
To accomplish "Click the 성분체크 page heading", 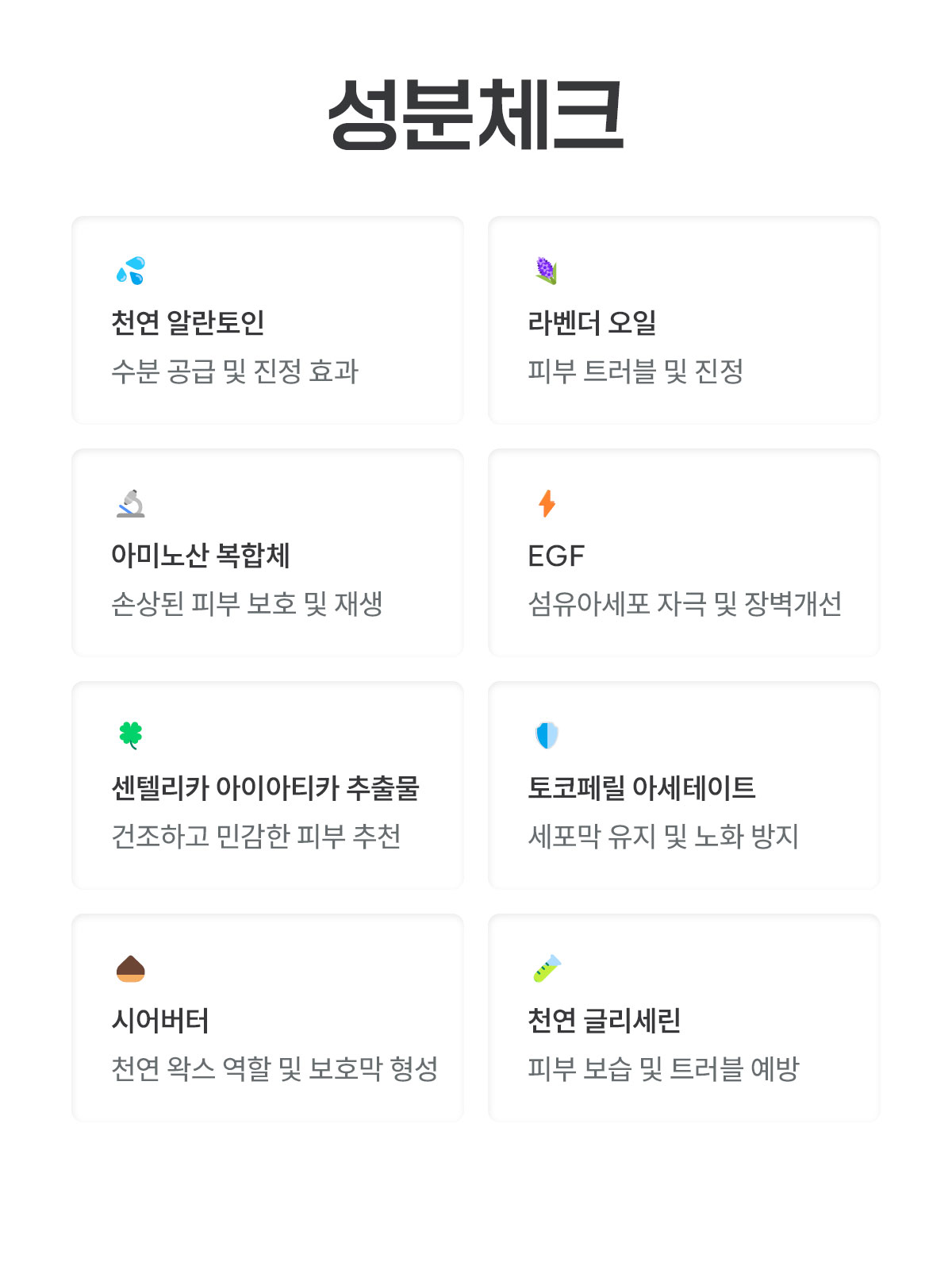I will click(476, 114).
